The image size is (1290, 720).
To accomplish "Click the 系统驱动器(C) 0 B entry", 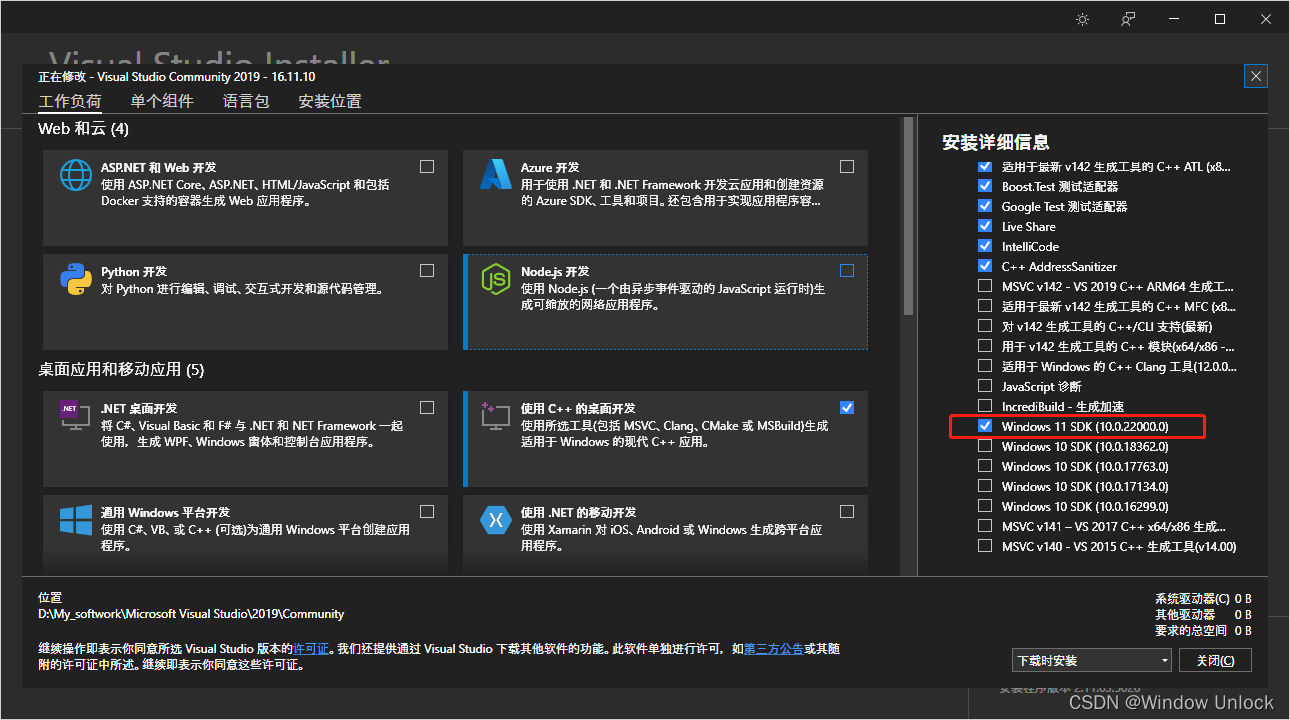I will (x=1203, y=598).
